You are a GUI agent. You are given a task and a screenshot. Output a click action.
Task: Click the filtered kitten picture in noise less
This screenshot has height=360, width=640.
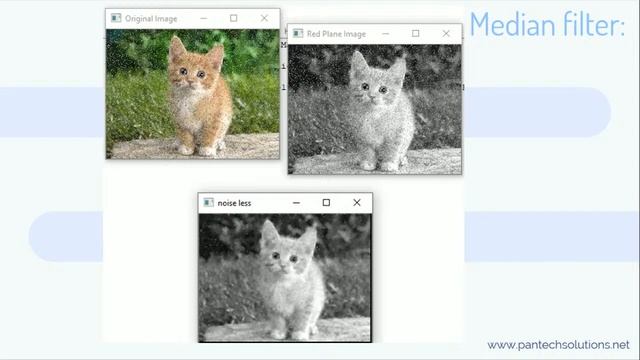point(285,278)
